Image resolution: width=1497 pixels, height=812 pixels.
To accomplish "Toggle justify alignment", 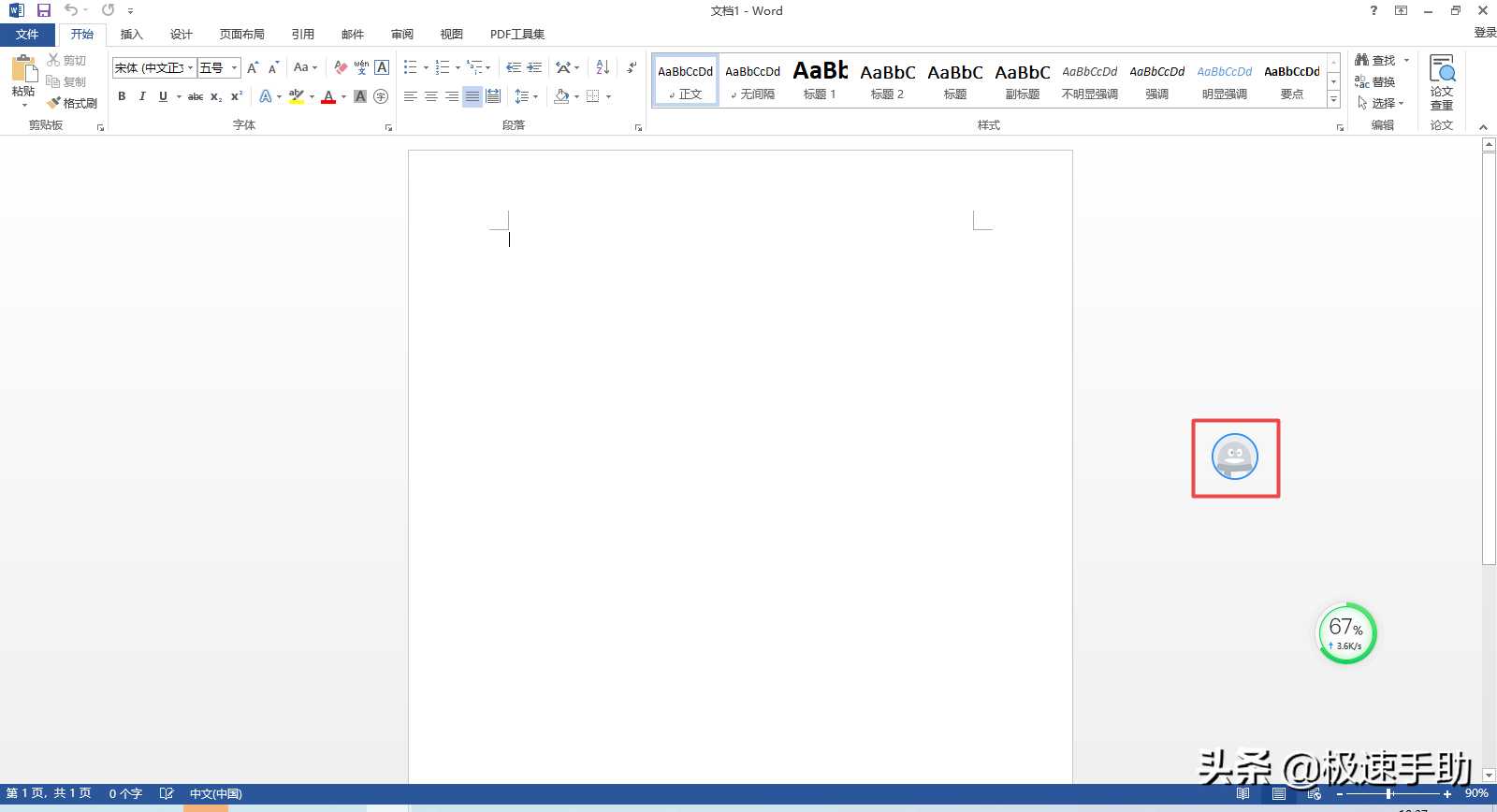I will [x=472, y=96].
